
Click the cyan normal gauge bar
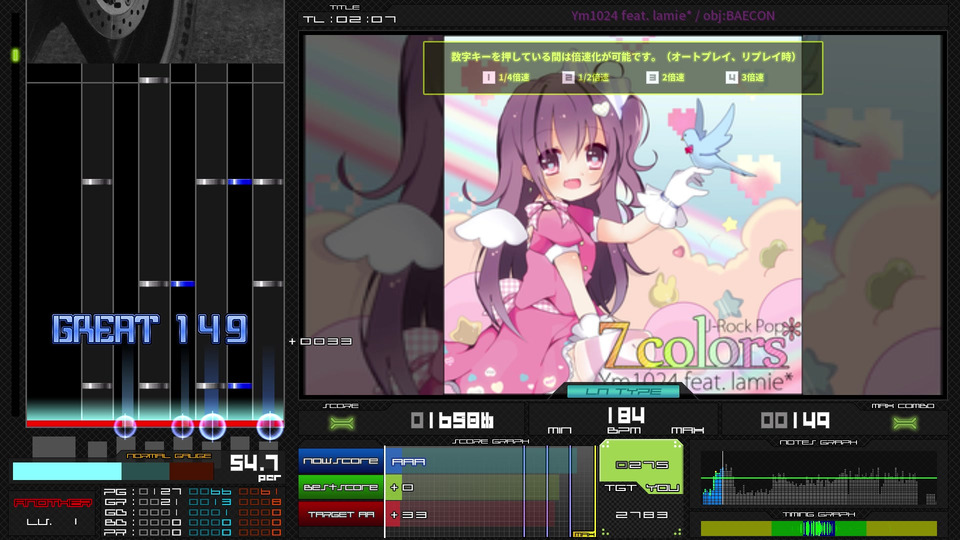click(x=67, y=471)
